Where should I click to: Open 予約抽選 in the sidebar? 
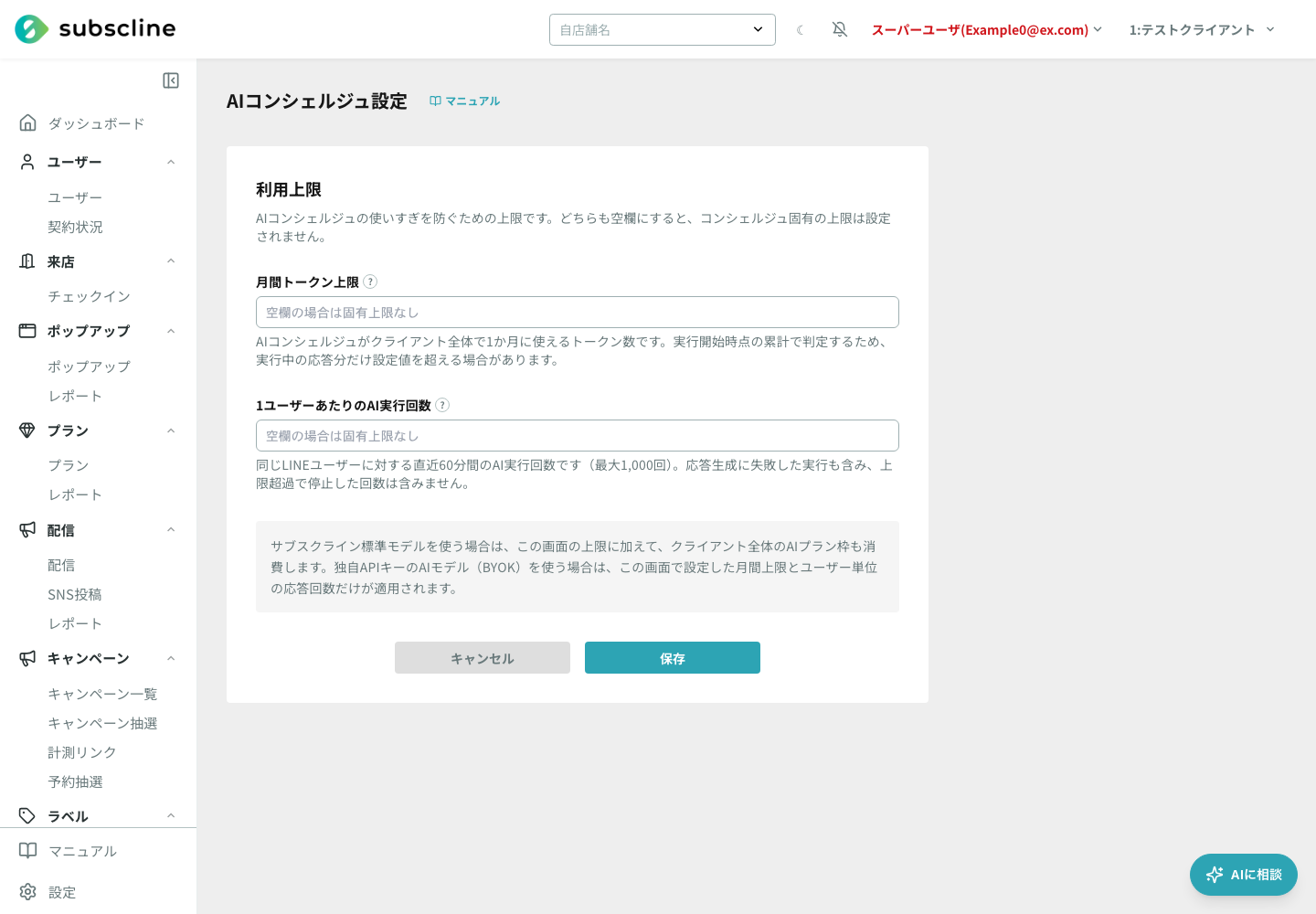click(x=75, y=781)
